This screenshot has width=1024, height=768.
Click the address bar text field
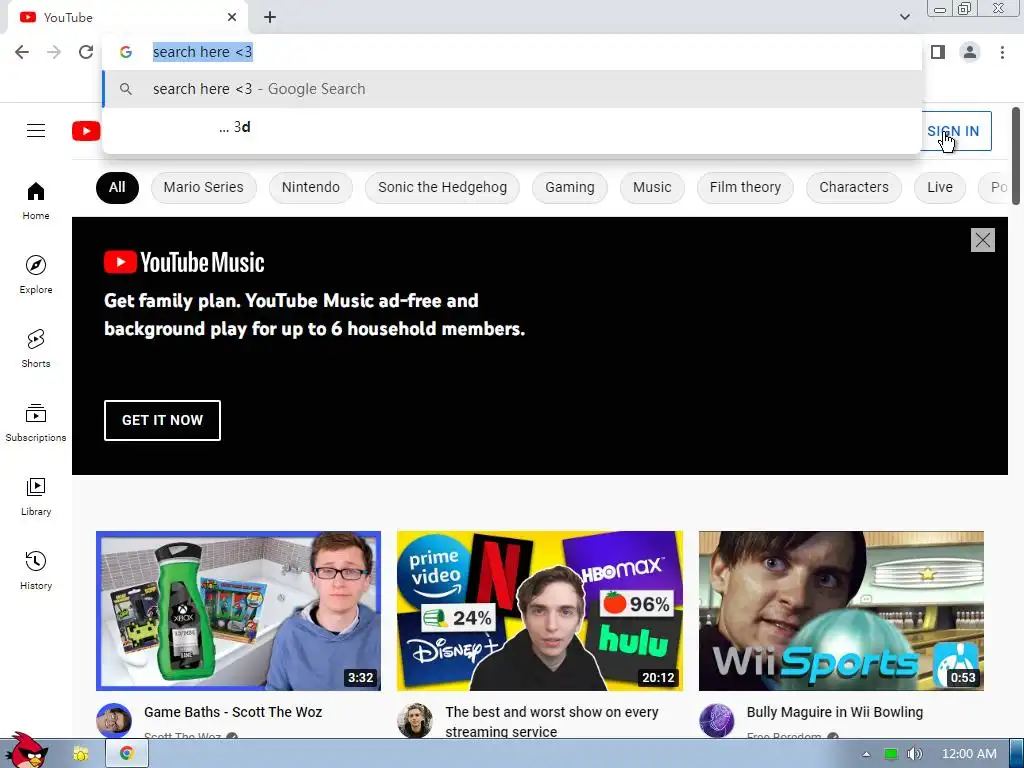click(512, 52)
